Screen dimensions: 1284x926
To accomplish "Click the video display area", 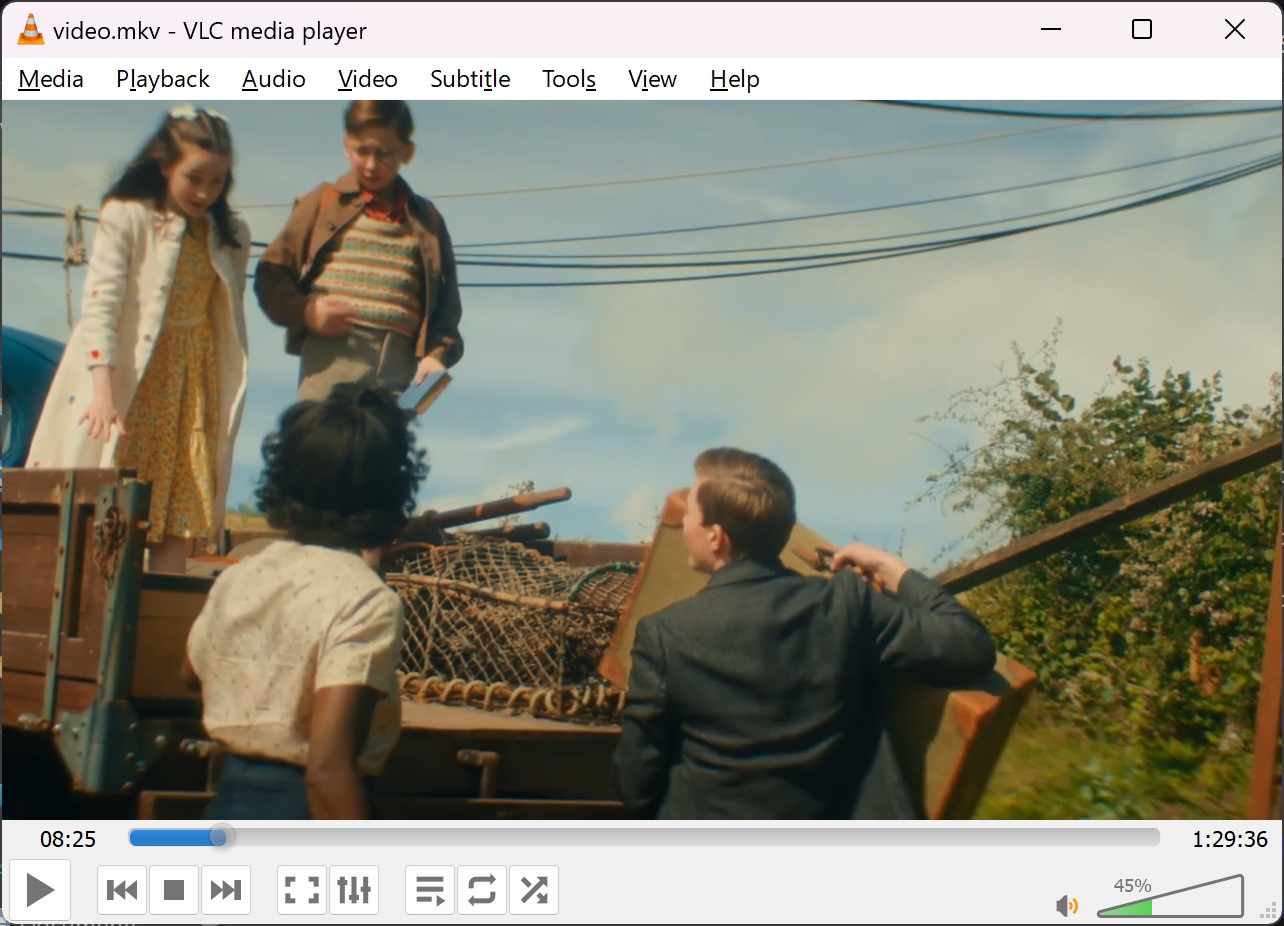I will [x=642, y=460].
